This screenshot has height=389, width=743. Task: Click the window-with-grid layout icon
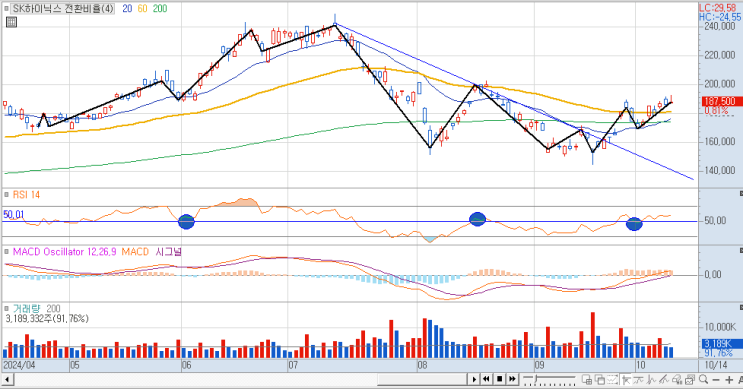tap(587, 379)
